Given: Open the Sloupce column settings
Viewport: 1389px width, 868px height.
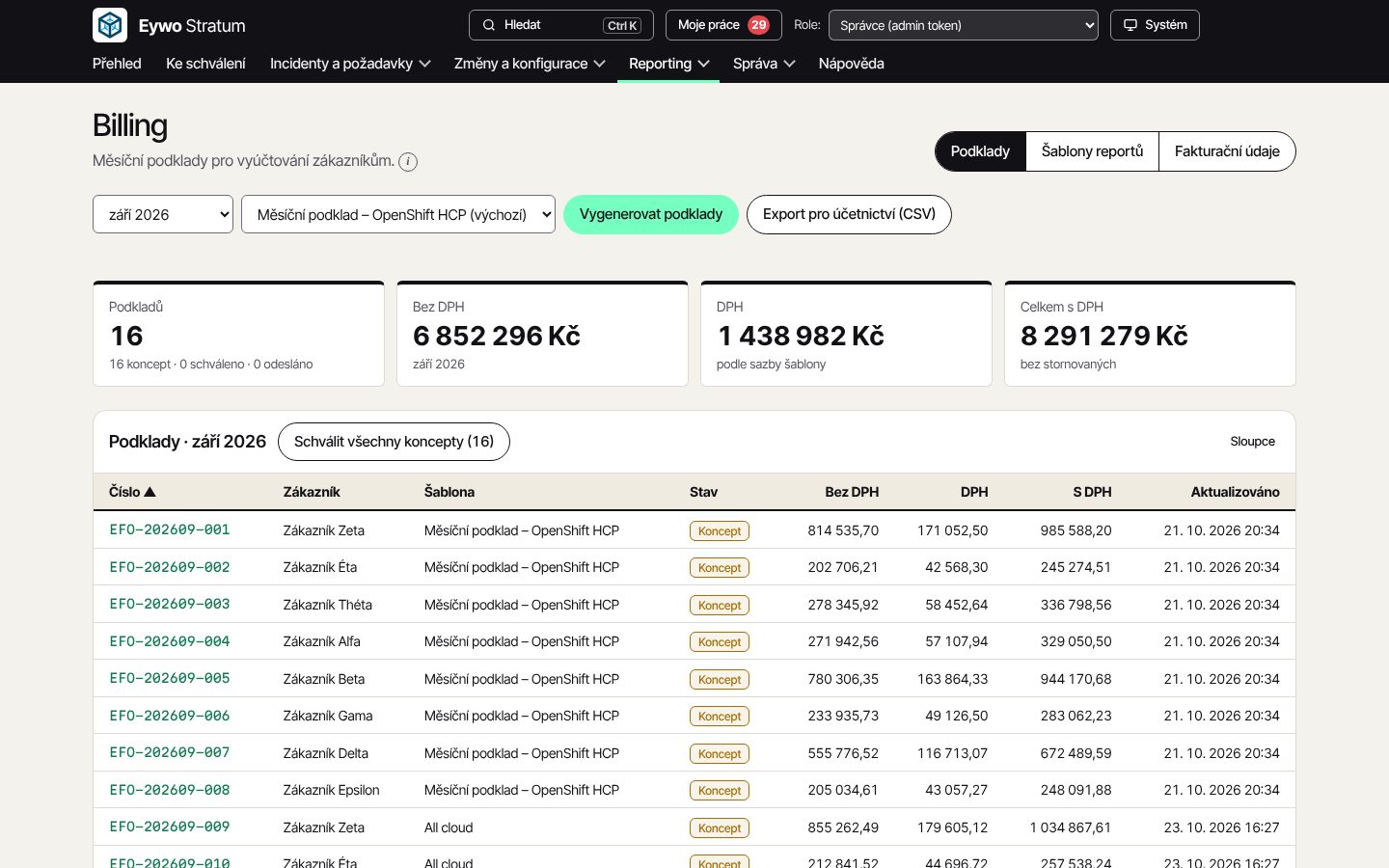Looking at the screenshot, I should click(1252, 442).
